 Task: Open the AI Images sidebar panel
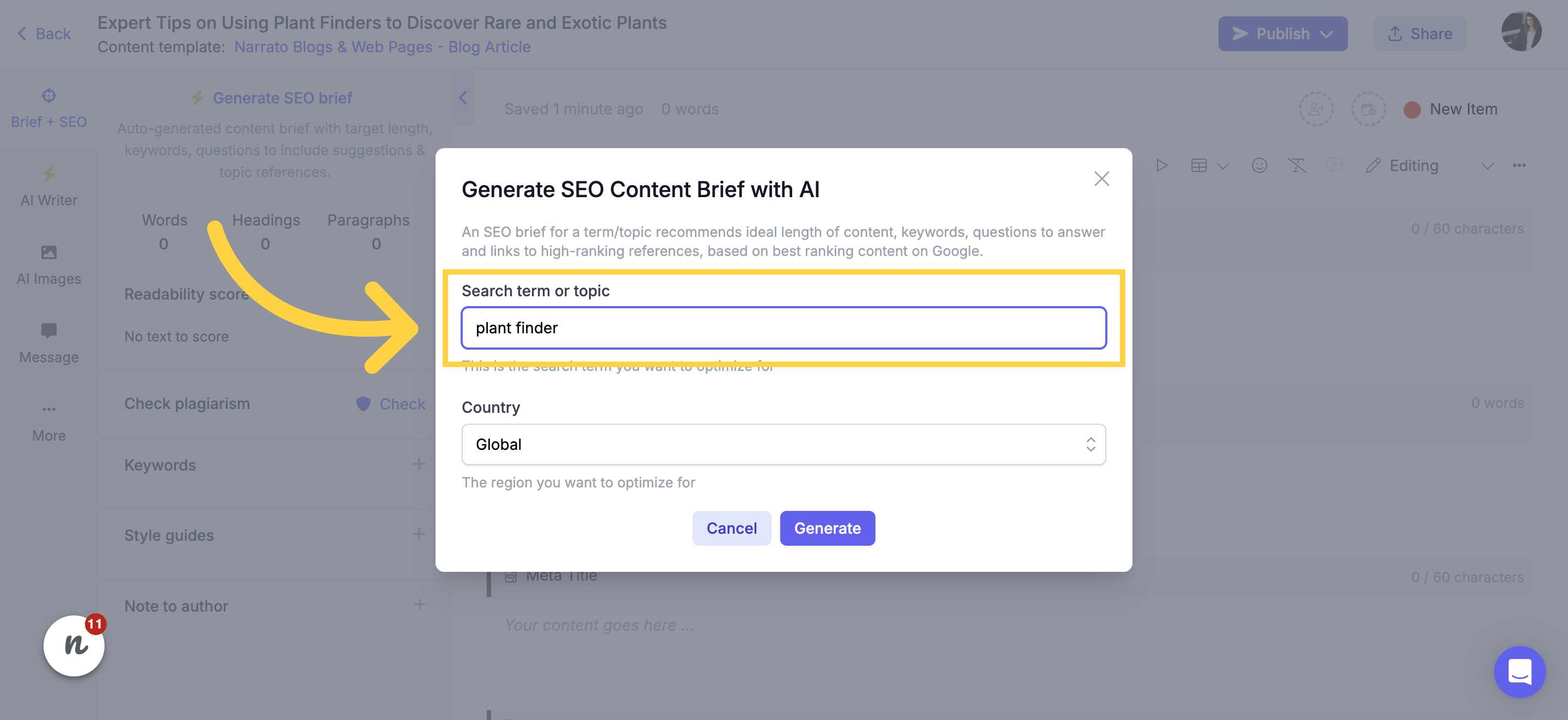point(48,266)
